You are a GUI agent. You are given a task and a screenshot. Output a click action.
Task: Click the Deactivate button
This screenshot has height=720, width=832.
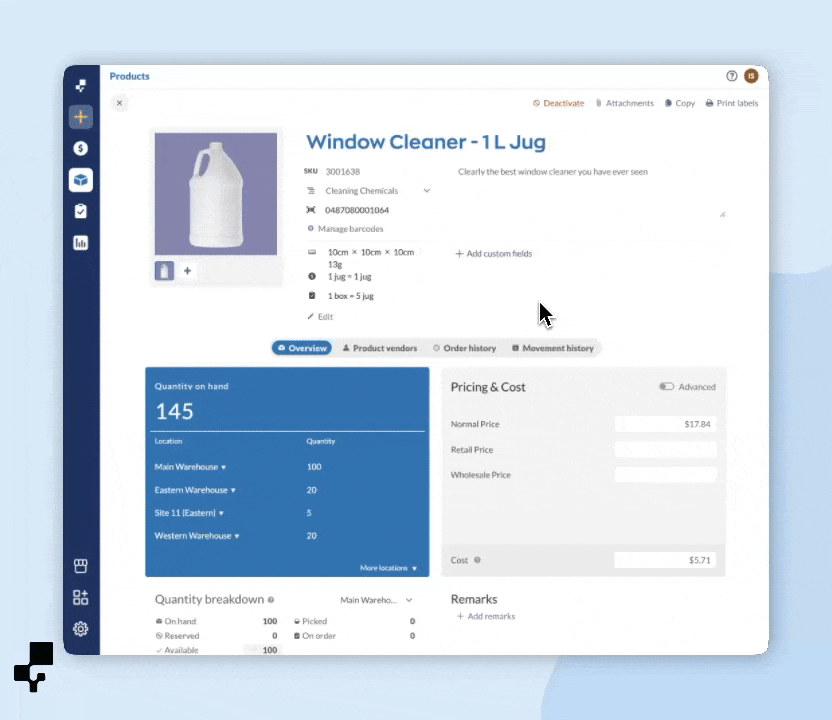pos(558,103)
